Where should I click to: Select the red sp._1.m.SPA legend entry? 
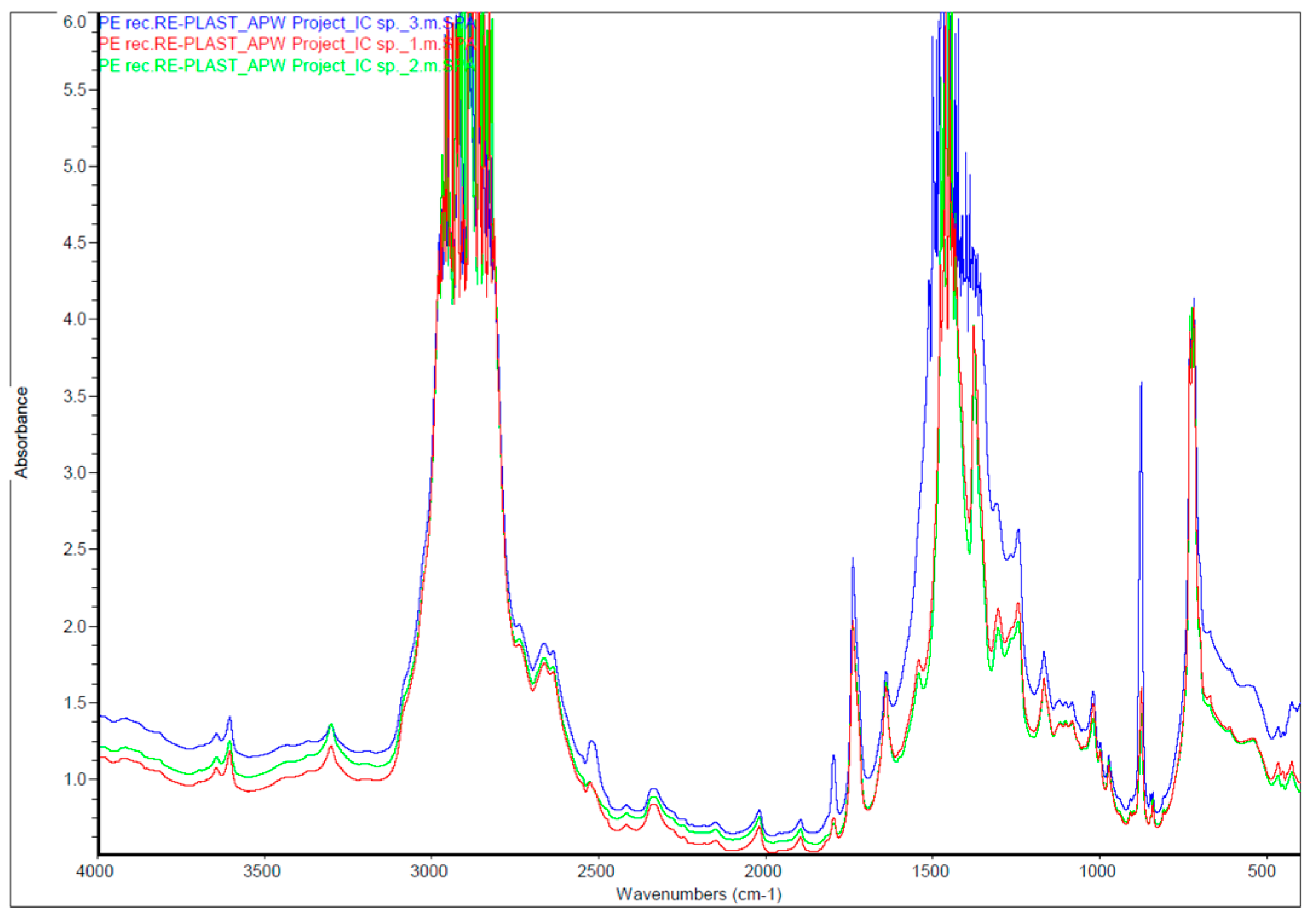(287, 44)
